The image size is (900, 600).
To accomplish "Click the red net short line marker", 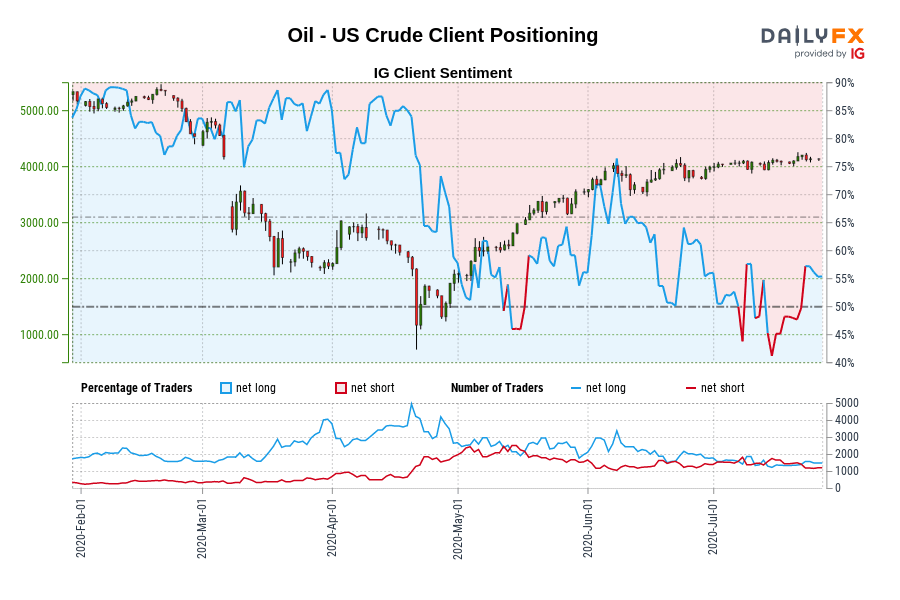I will pyautogui.click(x=690, y=388).
